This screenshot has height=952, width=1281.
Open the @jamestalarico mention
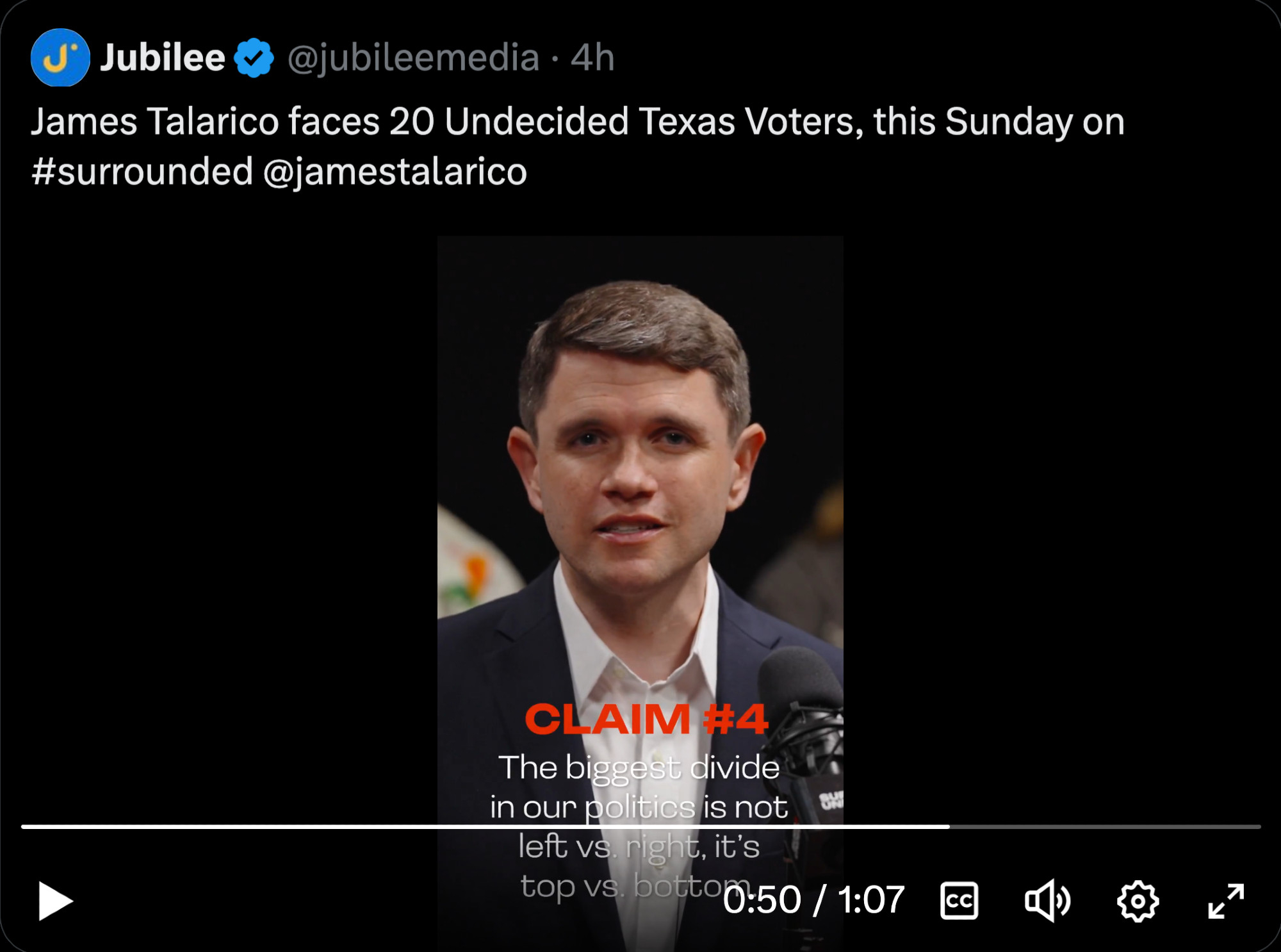coord(395,172)
